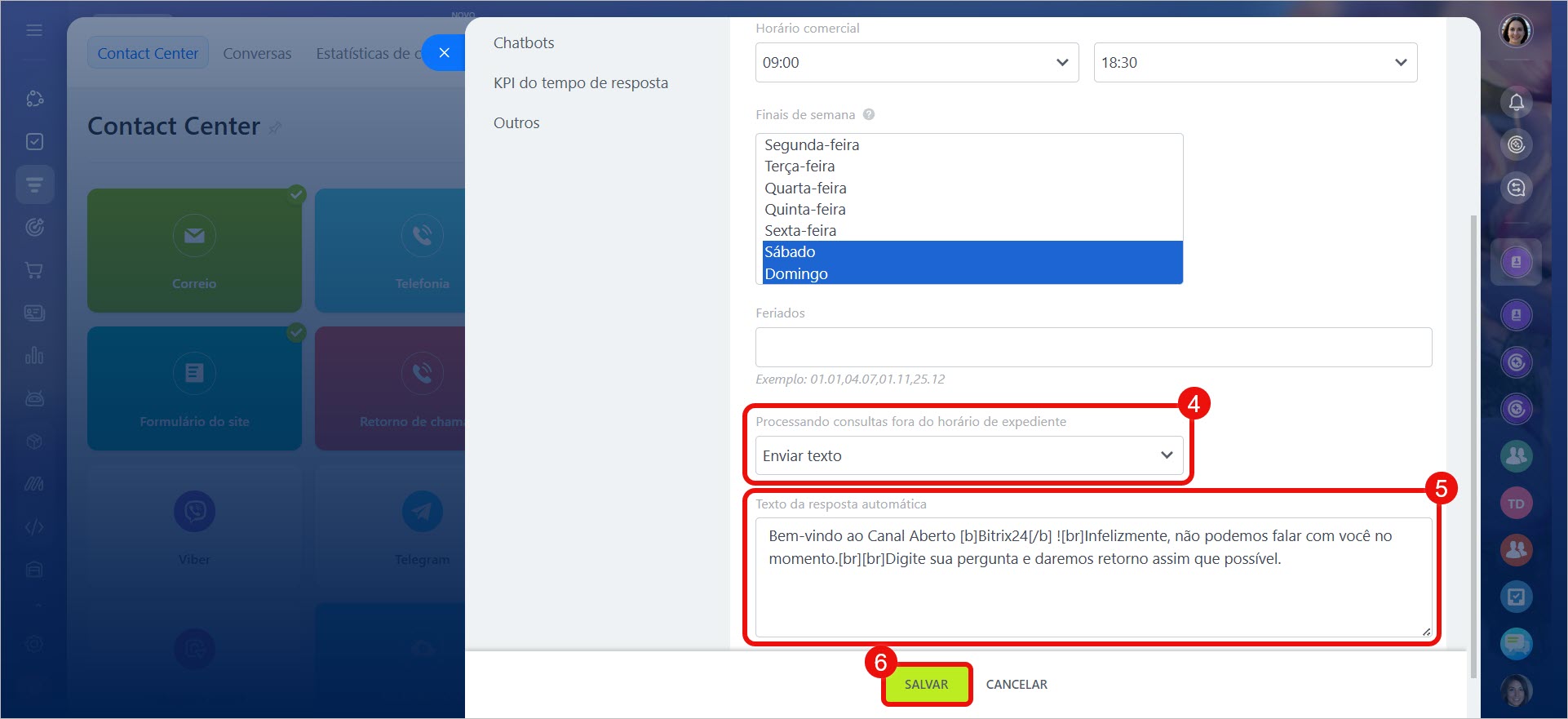
Task: Go to KPI do tempo de resposta
Action: [x=580, y=83]
